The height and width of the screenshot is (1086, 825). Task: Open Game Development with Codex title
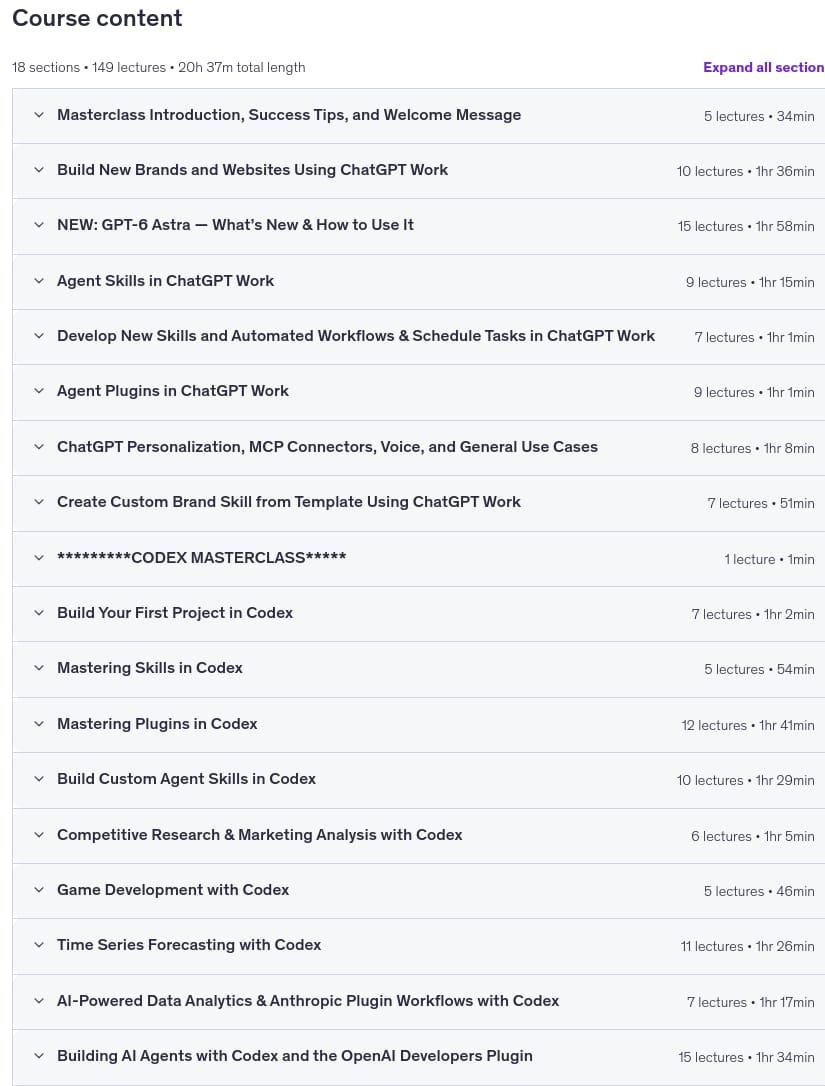coord(172,890)
